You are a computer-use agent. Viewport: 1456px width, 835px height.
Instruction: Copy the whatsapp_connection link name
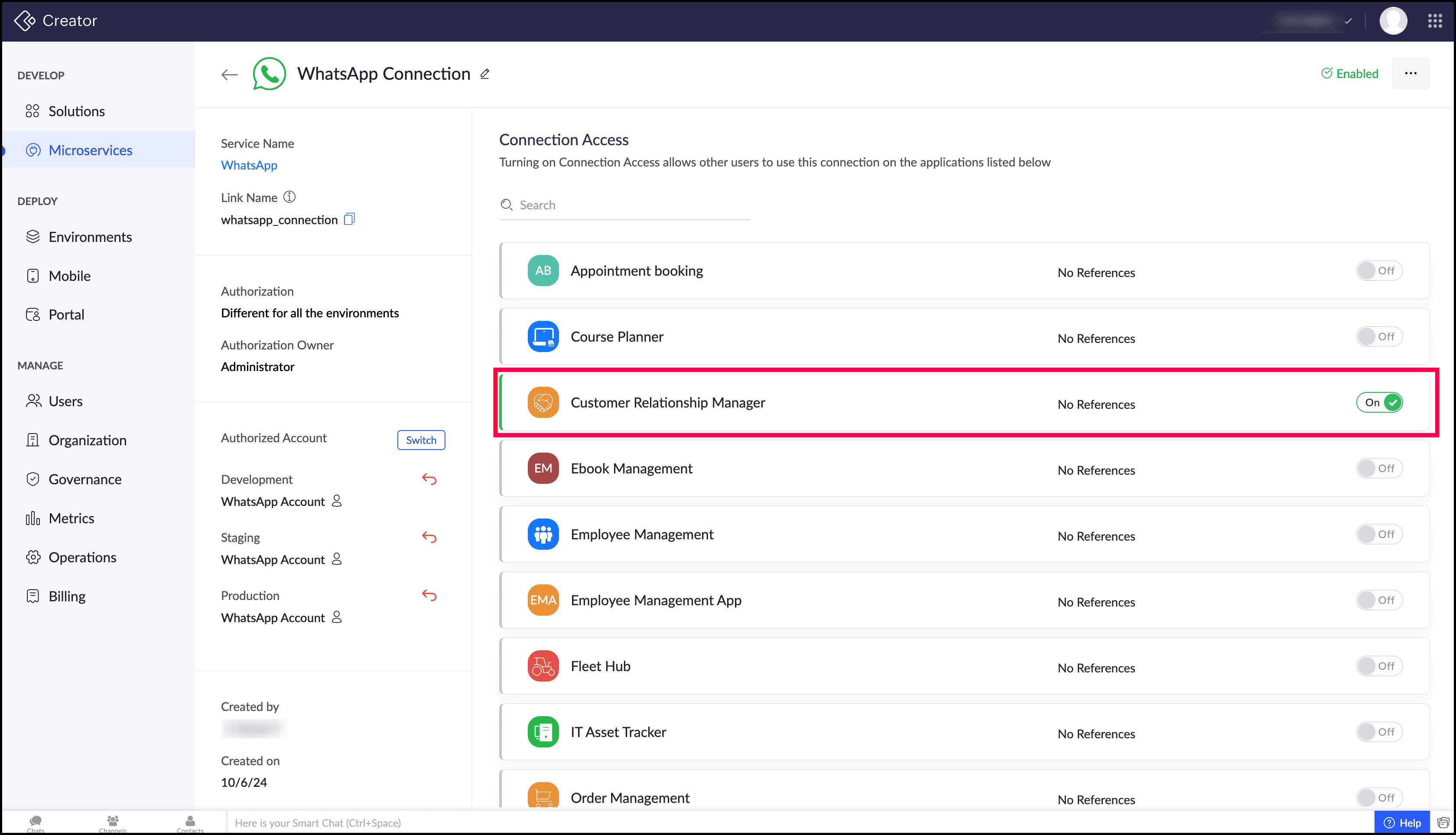pyautogui.click(x=349, y=219)
